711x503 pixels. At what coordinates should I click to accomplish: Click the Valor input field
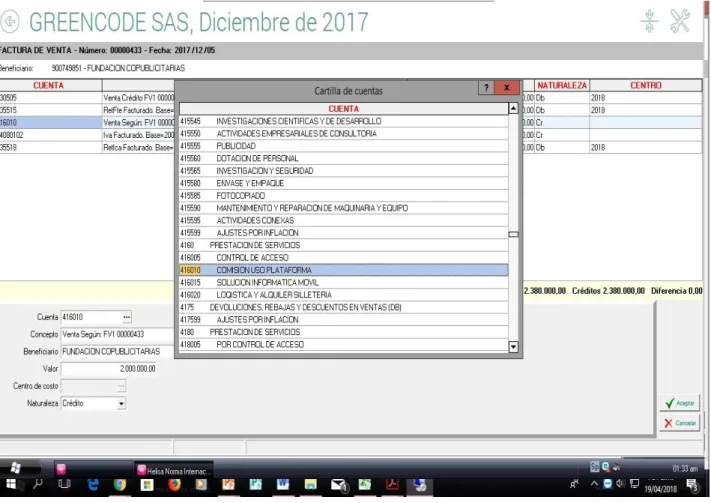tap(109, 369)
